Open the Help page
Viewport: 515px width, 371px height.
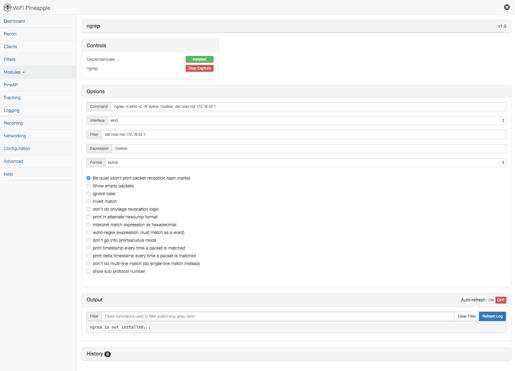click(8, 174)
